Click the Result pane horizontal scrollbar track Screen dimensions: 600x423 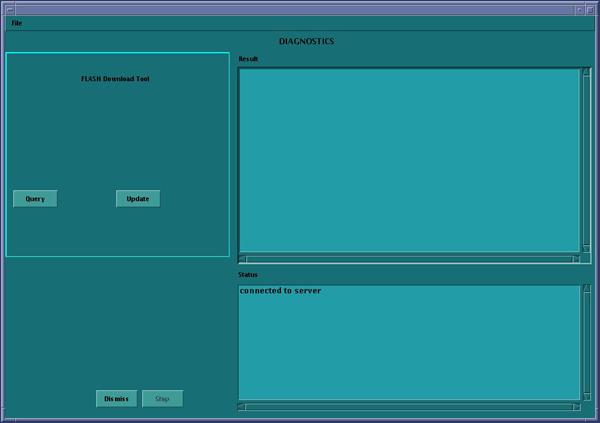pos(410,260)
